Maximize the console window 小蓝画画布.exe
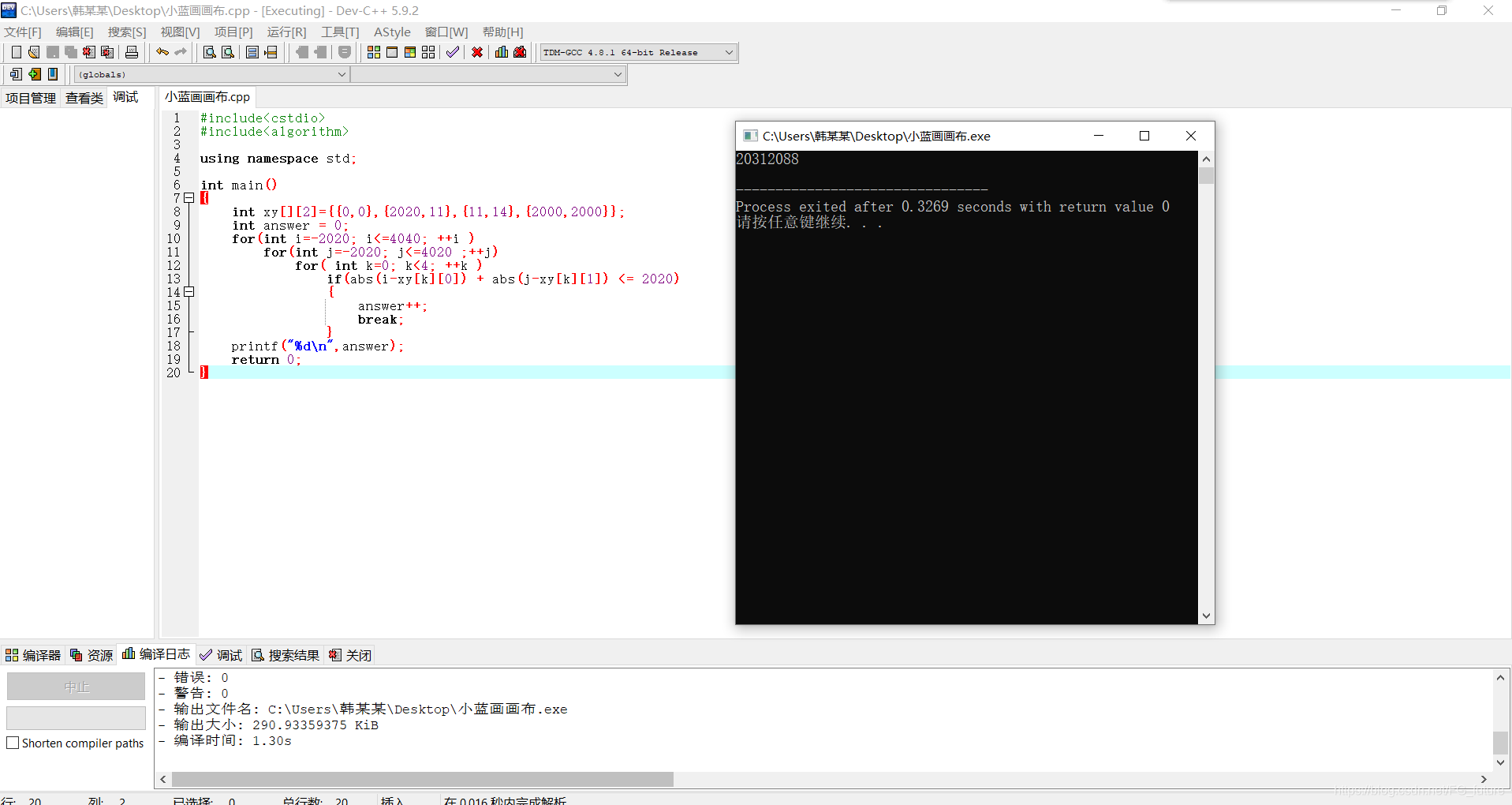The height and width of the screenshot is (805, 1512). [x=1144, y=136]
